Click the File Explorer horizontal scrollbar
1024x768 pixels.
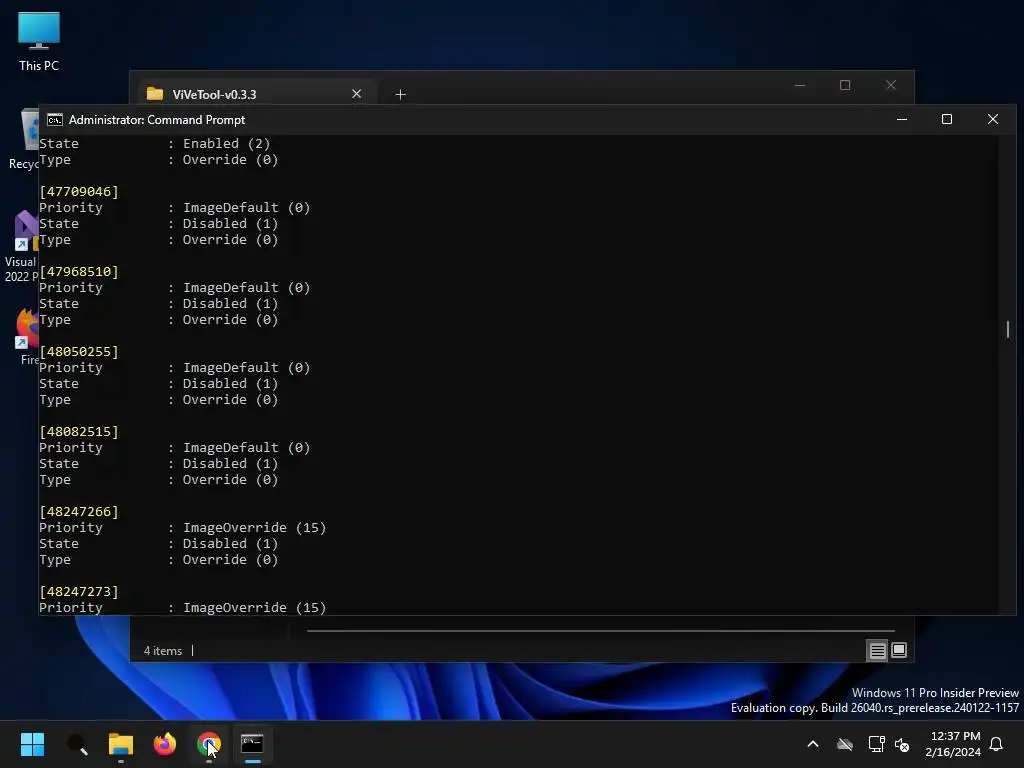(x=600, y=631)
